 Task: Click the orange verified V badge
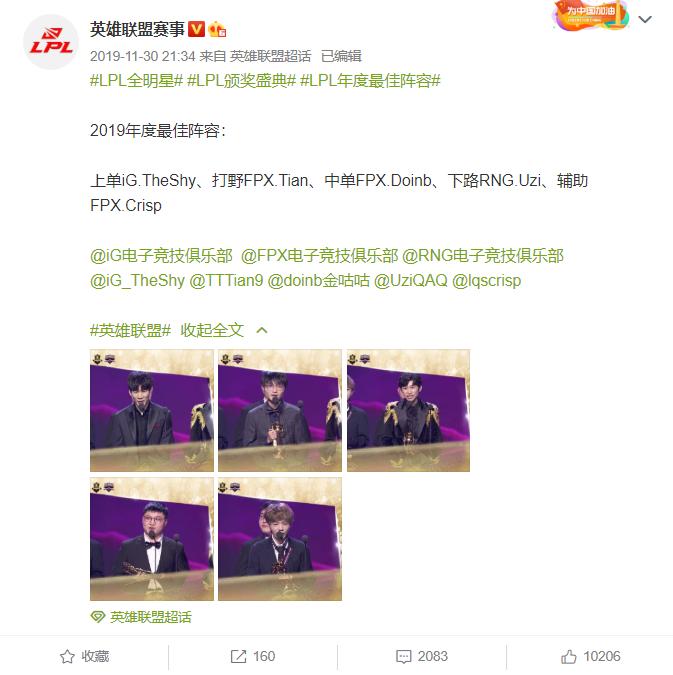[x=197, y=29]
